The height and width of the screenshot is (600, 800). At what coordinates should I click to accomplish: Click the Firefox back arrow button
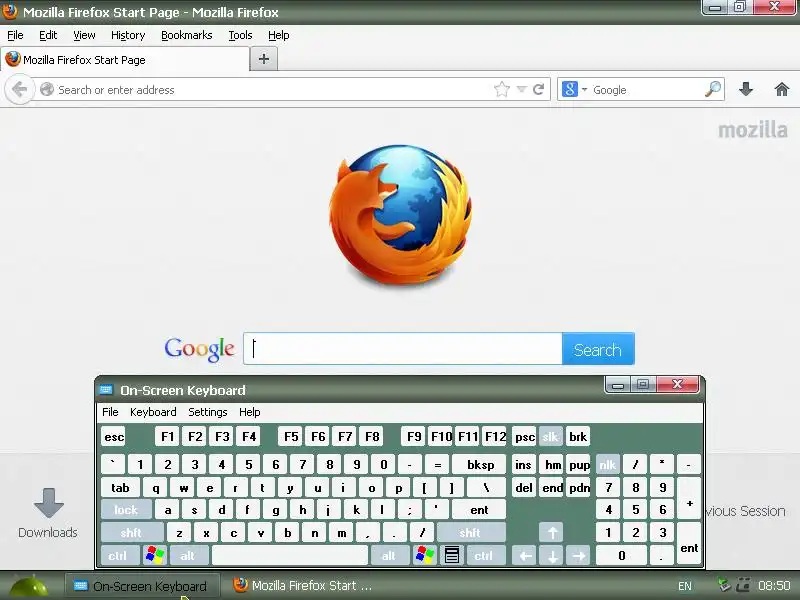pos(19,89)
